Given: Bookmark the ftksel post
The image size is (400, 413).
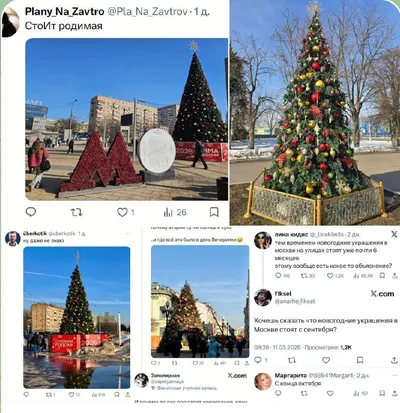Looking at the screenshot, I should click(360, 360).
